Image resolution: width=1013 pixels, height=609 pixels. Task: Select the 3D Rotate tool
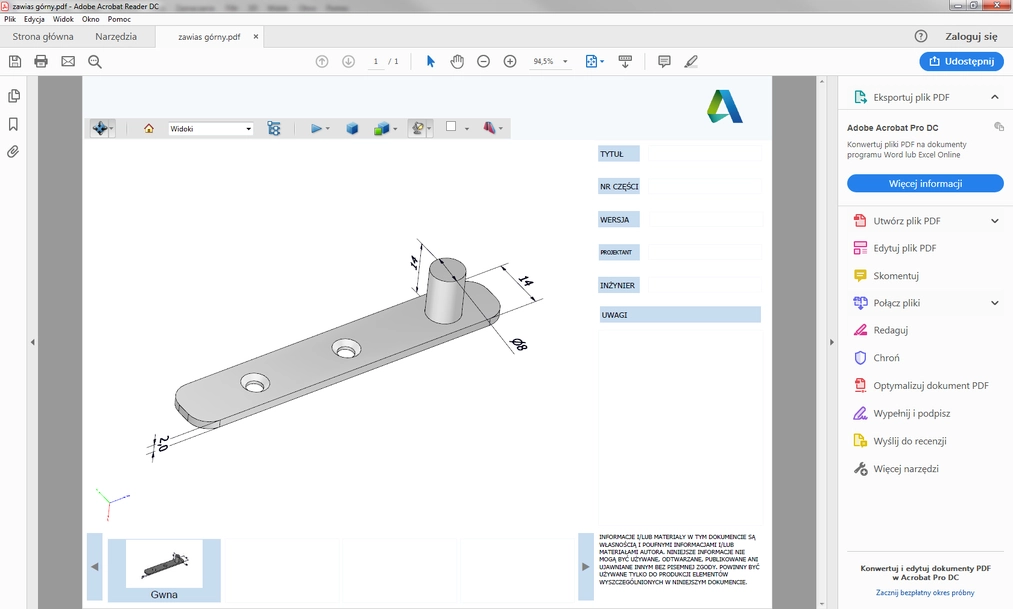tap(101, 127)
